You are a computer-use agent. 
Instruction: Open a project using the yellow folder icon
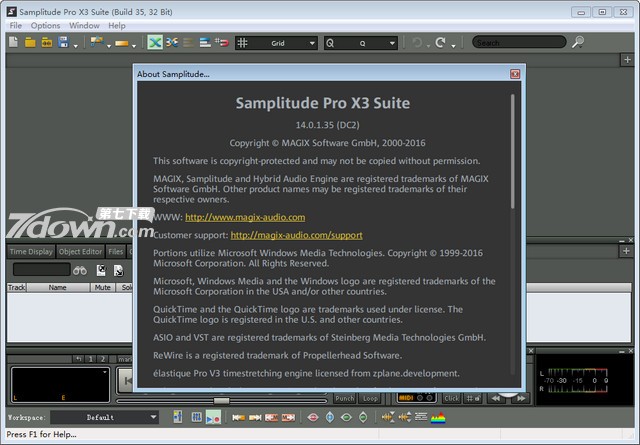coord(30,42)
